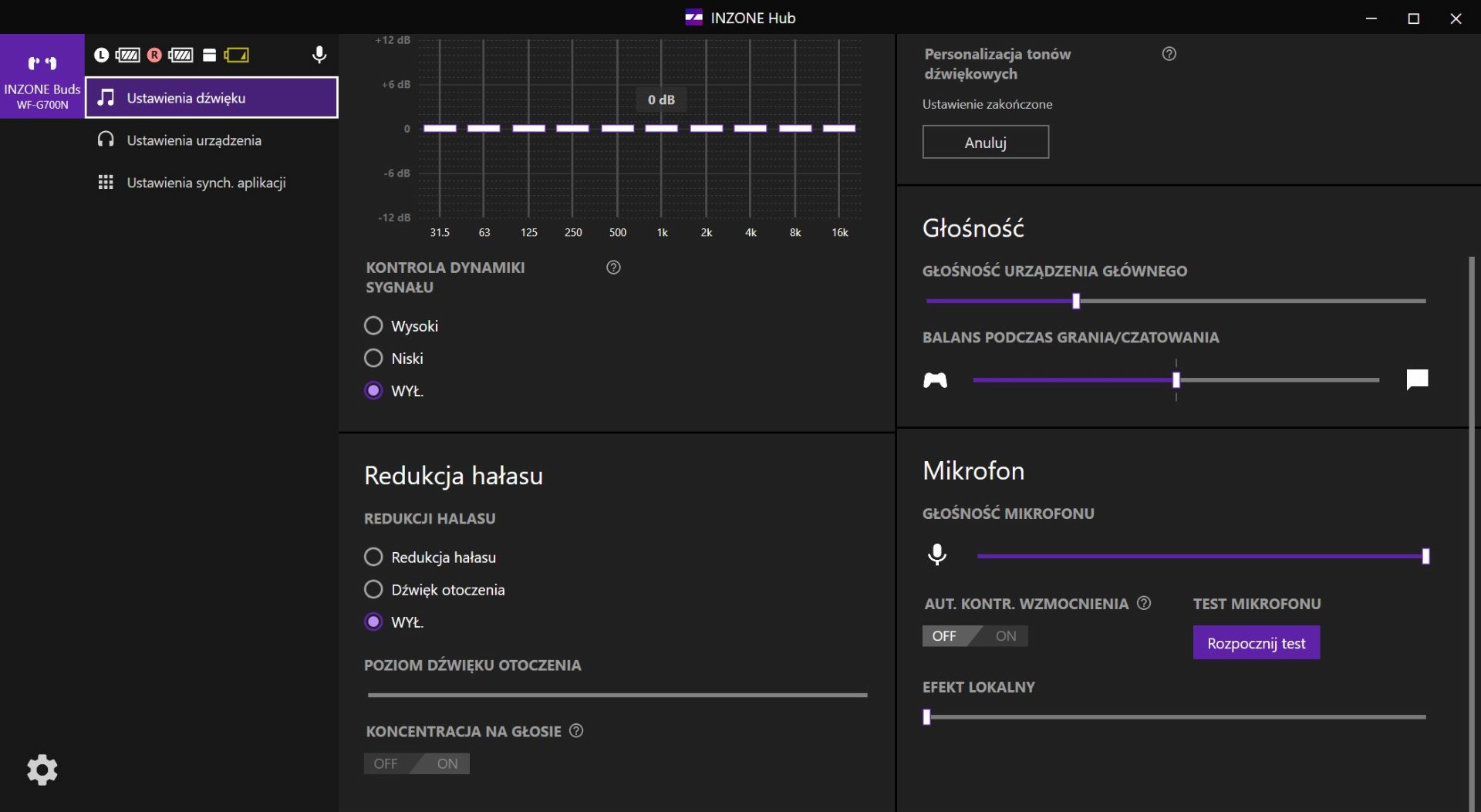Click the 4k equalizer band handle
Viewport: 1481px width, 812px height.
(x=750, y=128)
